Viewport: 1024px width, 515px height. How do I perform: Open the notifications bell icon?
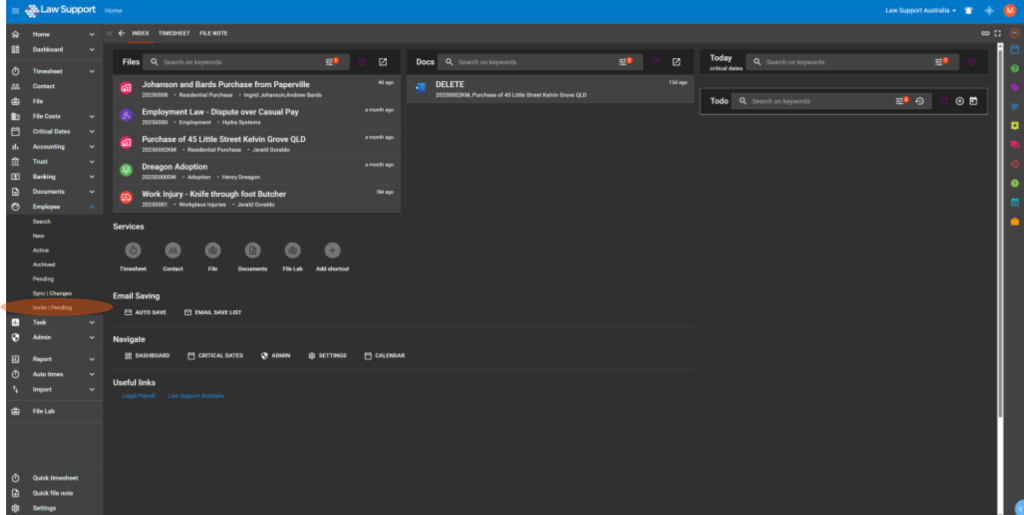(x=968, y=10)
